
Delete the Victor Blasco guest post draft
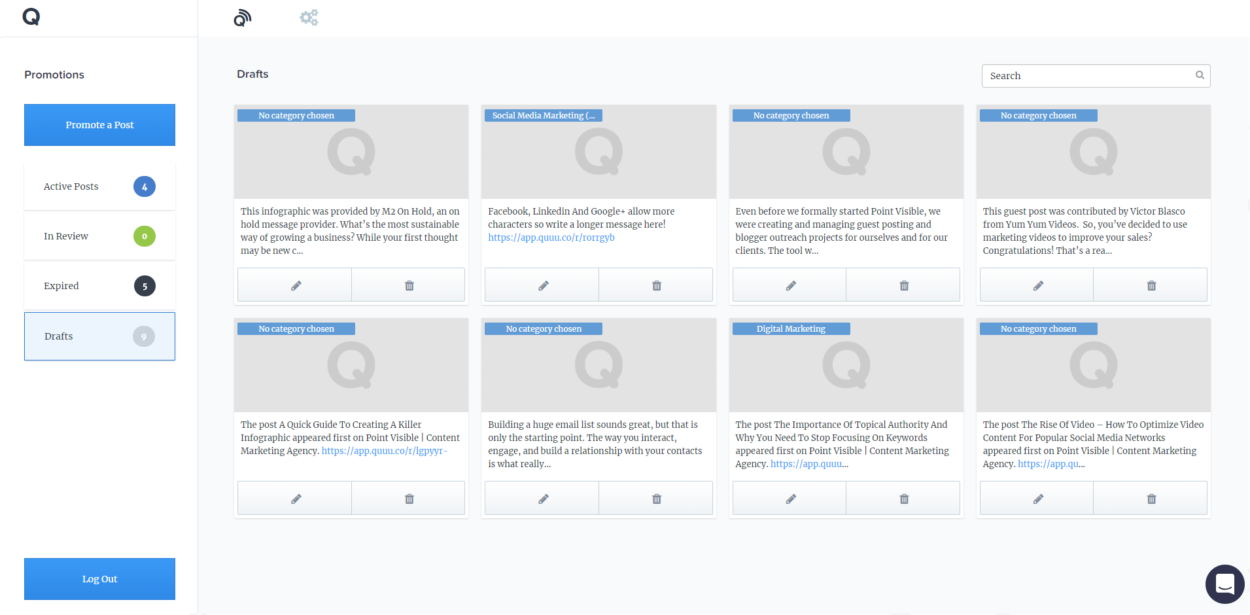pyautogui.click(x=1151, y=285)
